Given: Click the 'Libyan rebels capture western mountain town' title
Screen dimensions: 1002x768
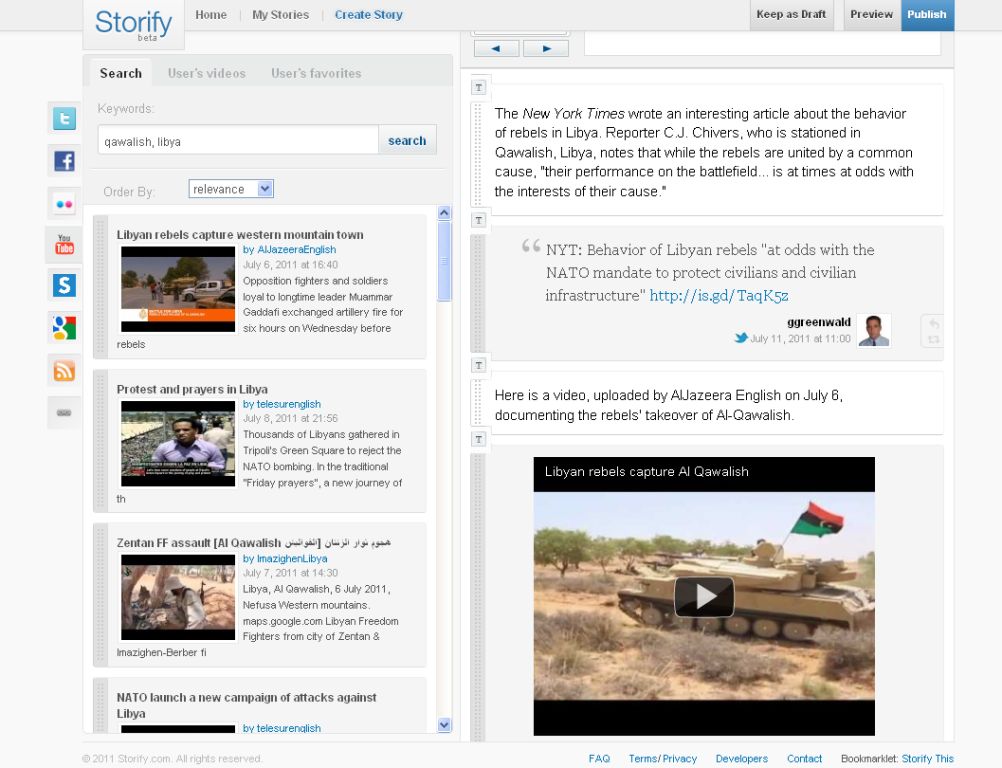Looking at the screenshot, I should [240, 234].
